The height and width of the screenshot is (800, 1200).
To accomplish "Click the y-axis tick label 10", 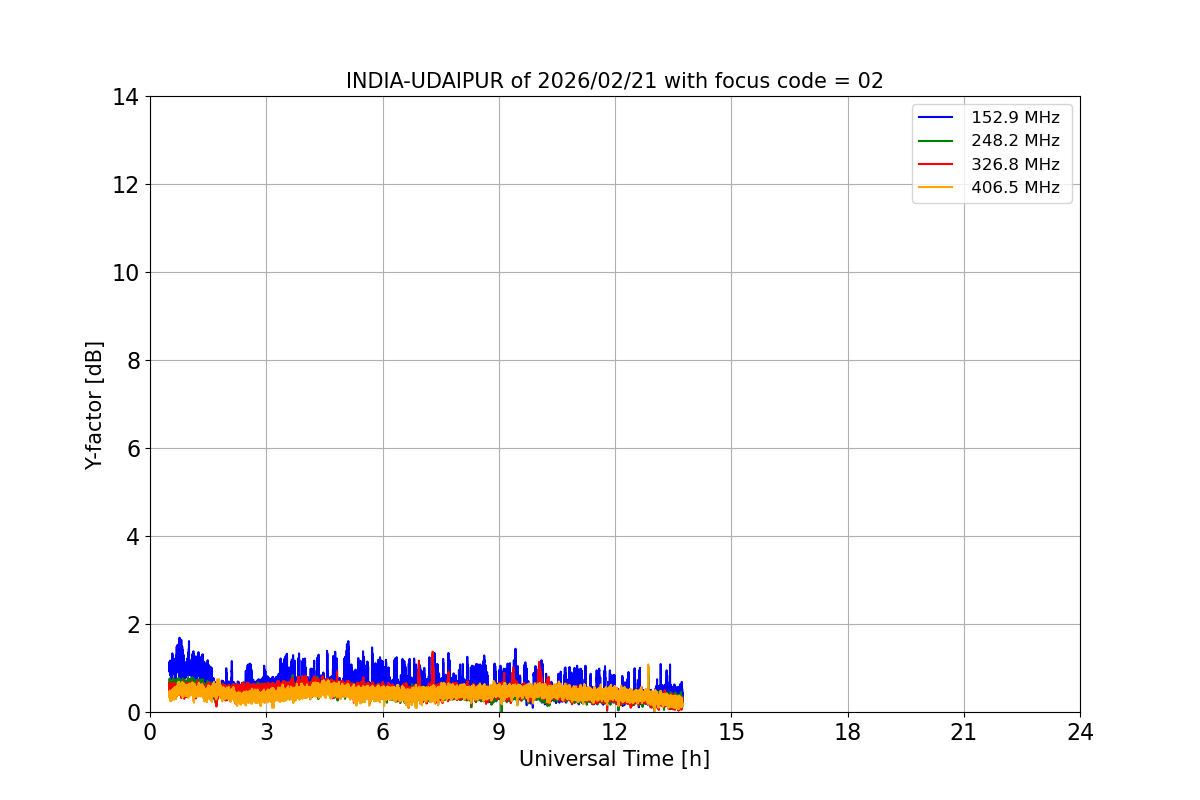I will click(125, 273).
